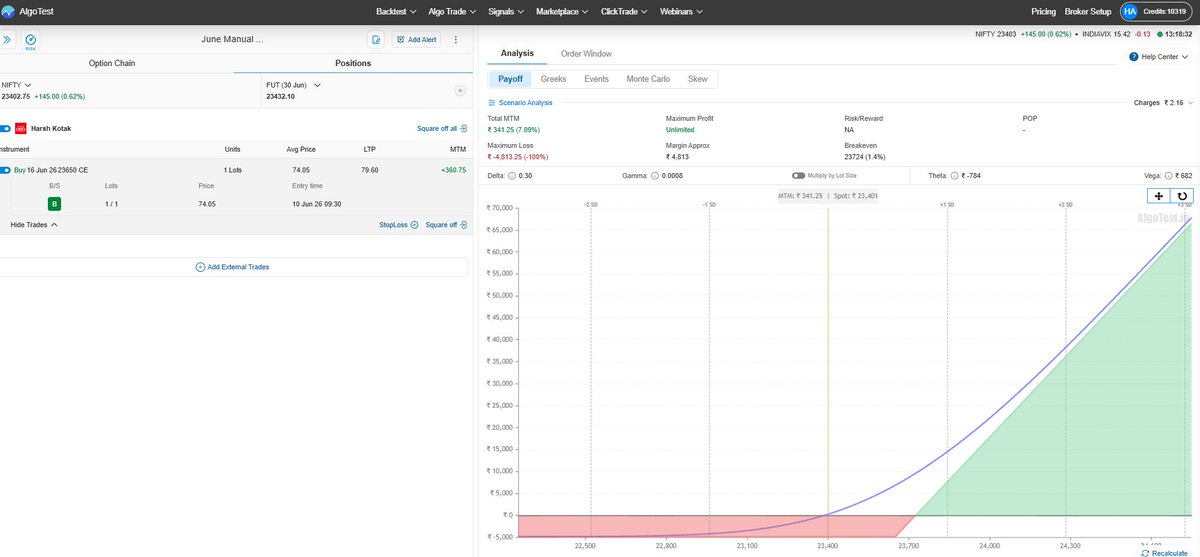
Task: Open the edit notes icon beside Add Alert
Action: point(376,40)
